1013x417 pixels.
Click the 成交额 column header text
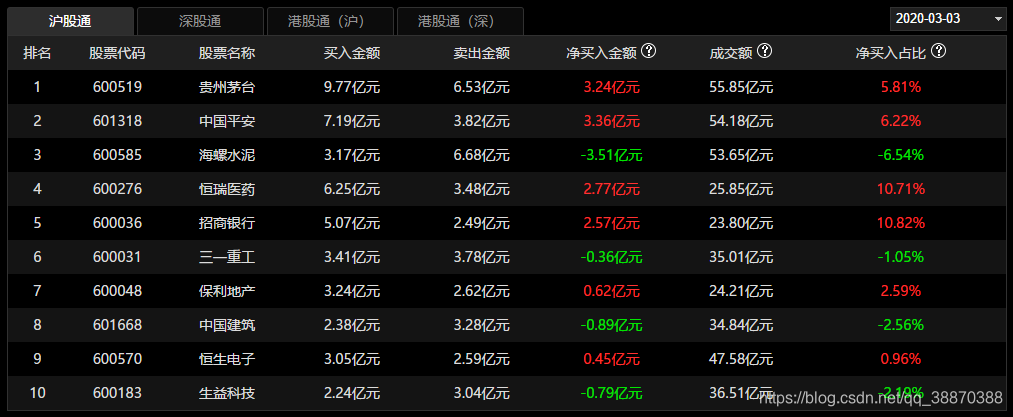[731, 53]
